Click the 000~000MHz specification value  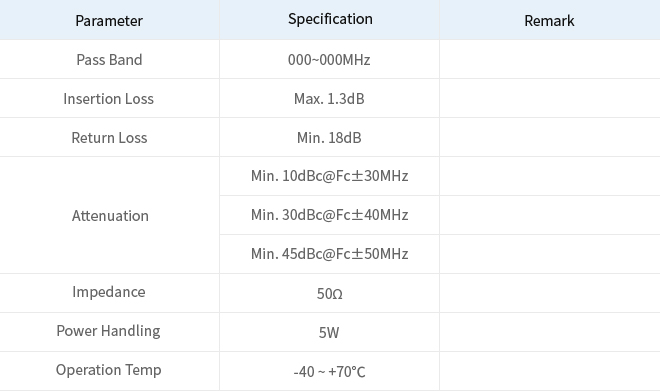(x=329, y=60)
